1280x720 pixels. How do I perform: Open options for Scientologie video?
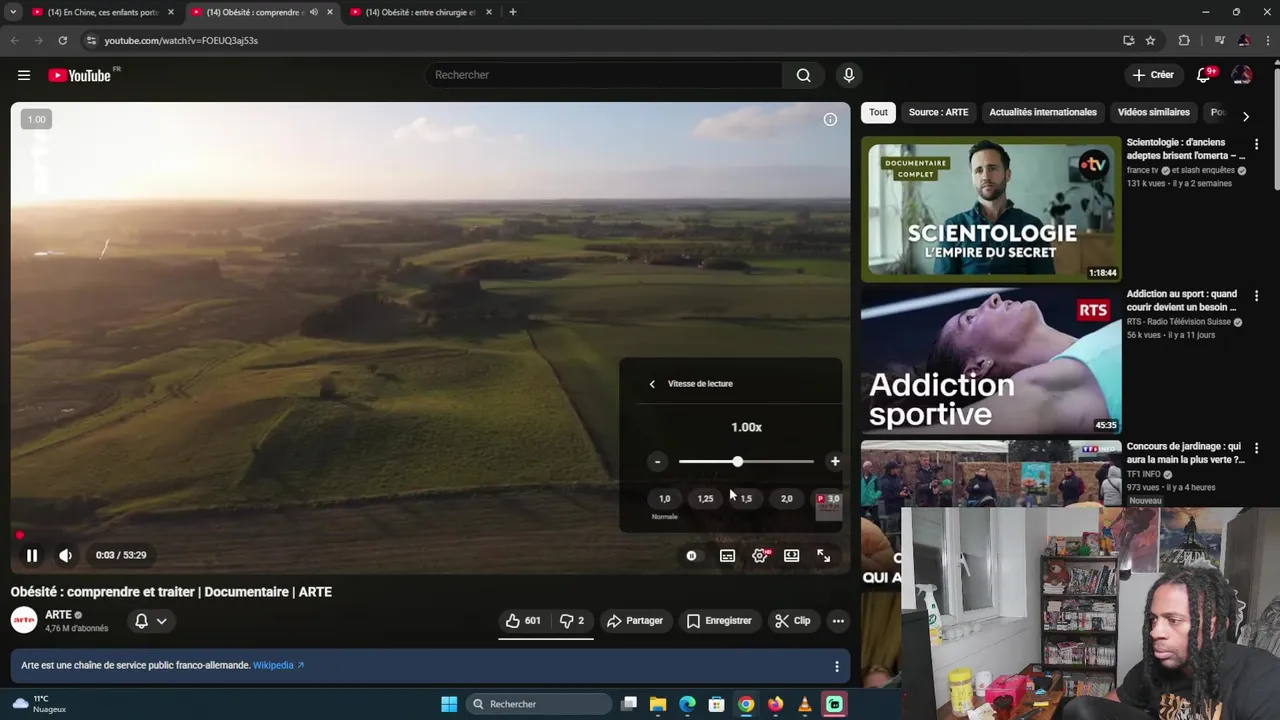click(1257, 144)
